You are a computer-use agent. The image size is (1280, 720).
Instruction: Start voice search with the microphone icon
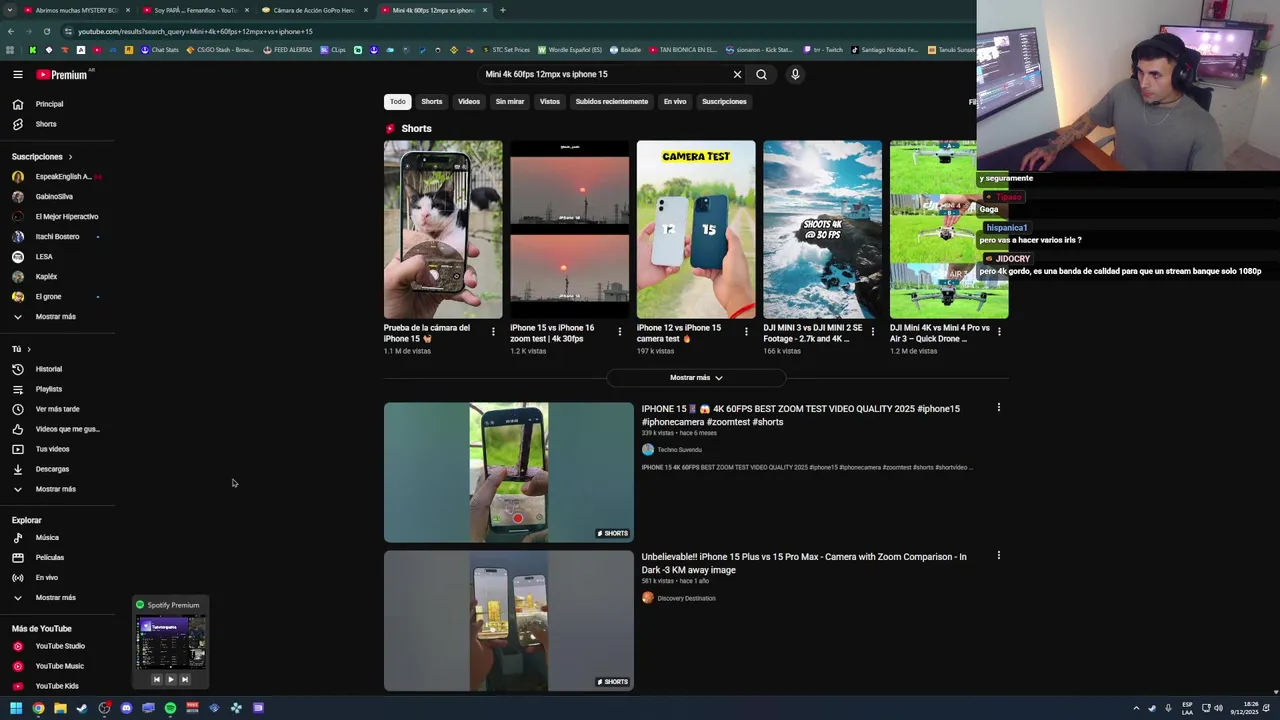[795, 74]
